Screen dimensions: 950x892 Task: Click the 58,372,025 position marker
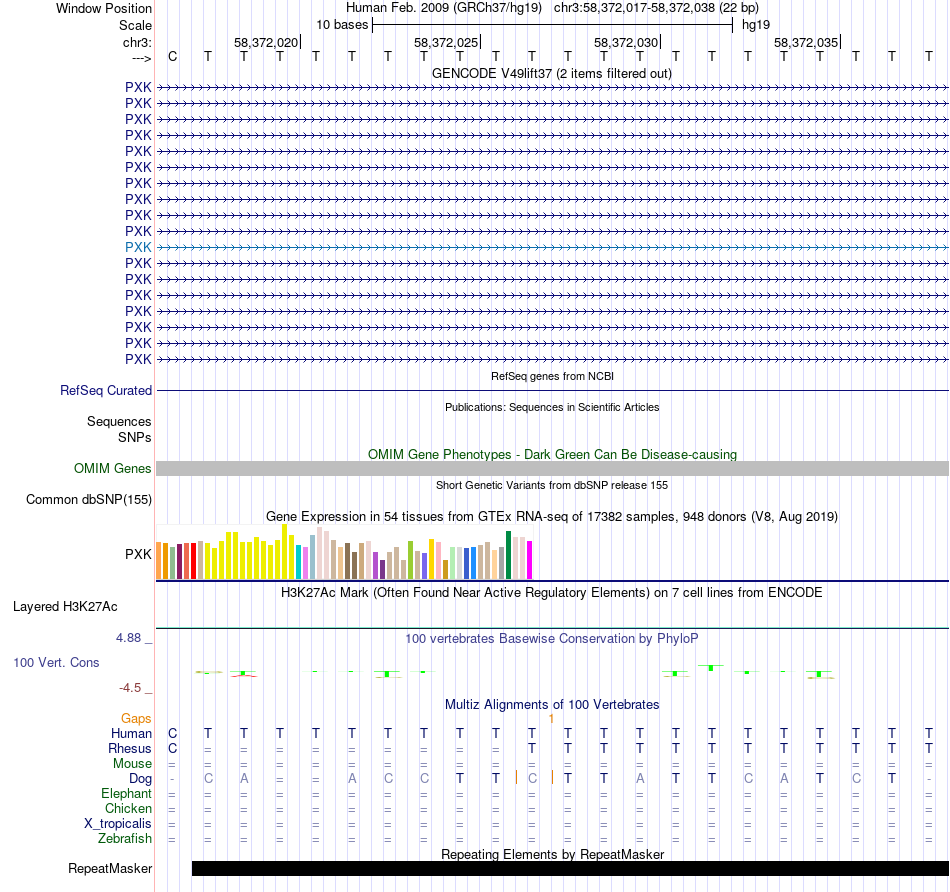446,42
